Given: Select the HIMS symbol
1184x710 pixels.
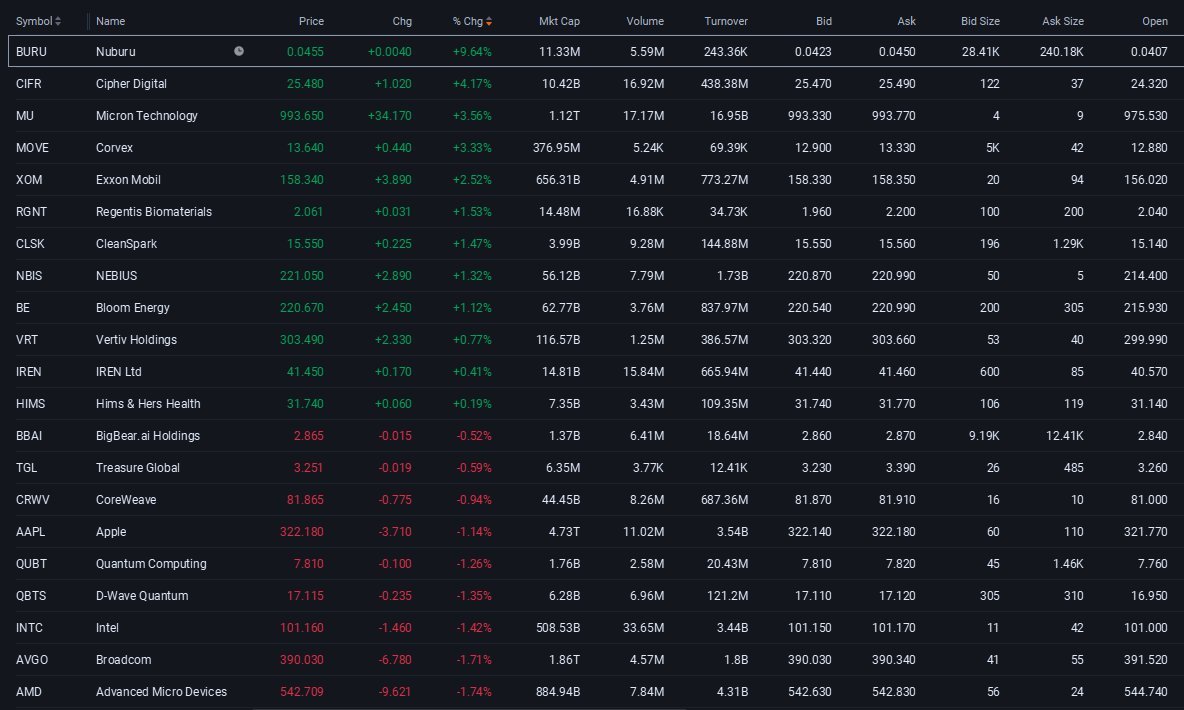Looking at the screenshot, I should pos(30,403).
